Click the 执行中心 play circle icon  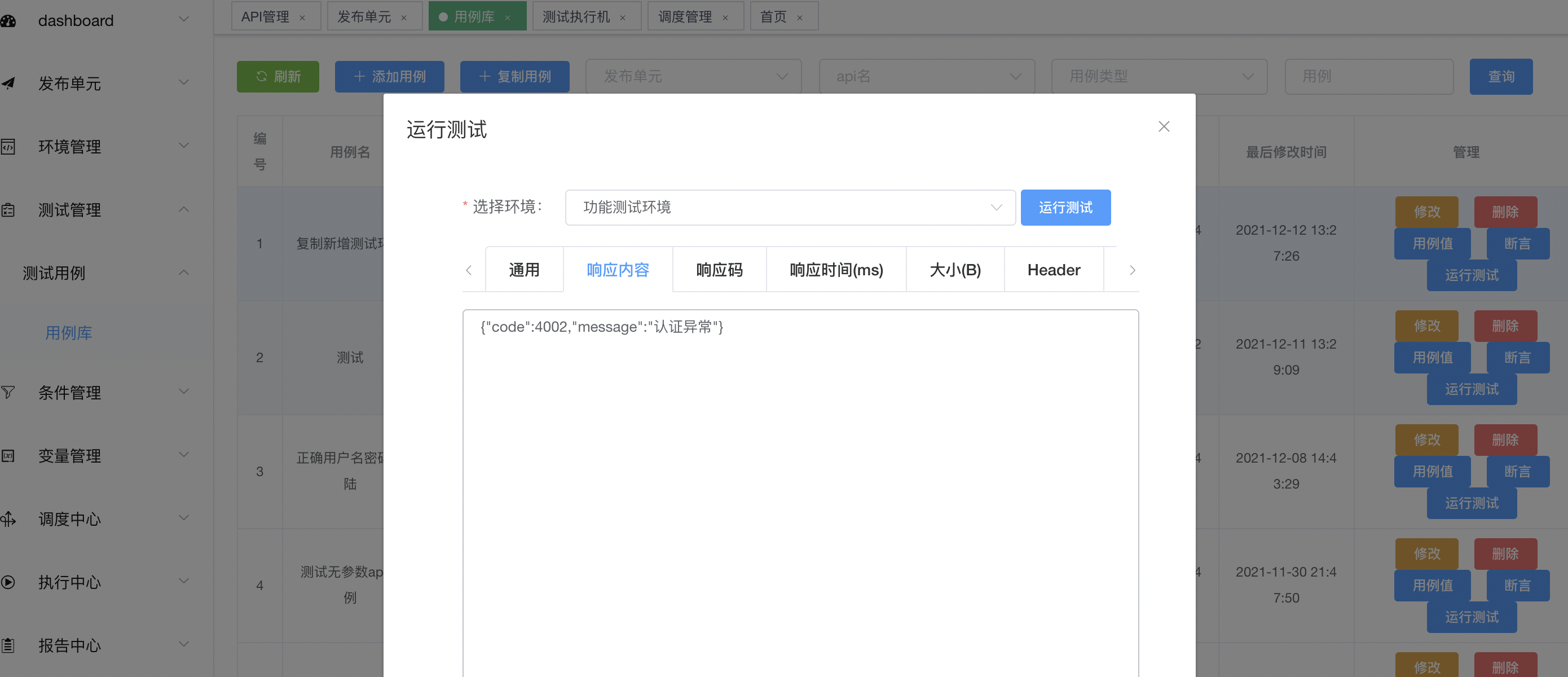(8, 582)
